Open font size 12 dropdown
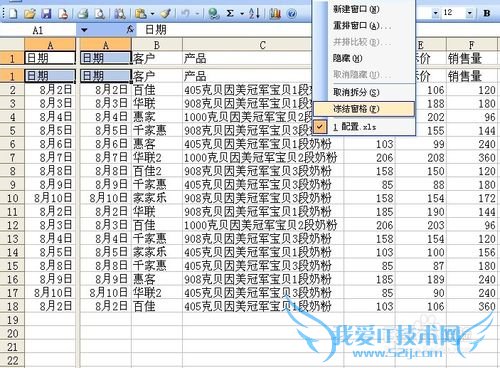Image resolution: width=500 pixels, height=368 pixels. tap(469, 13)
